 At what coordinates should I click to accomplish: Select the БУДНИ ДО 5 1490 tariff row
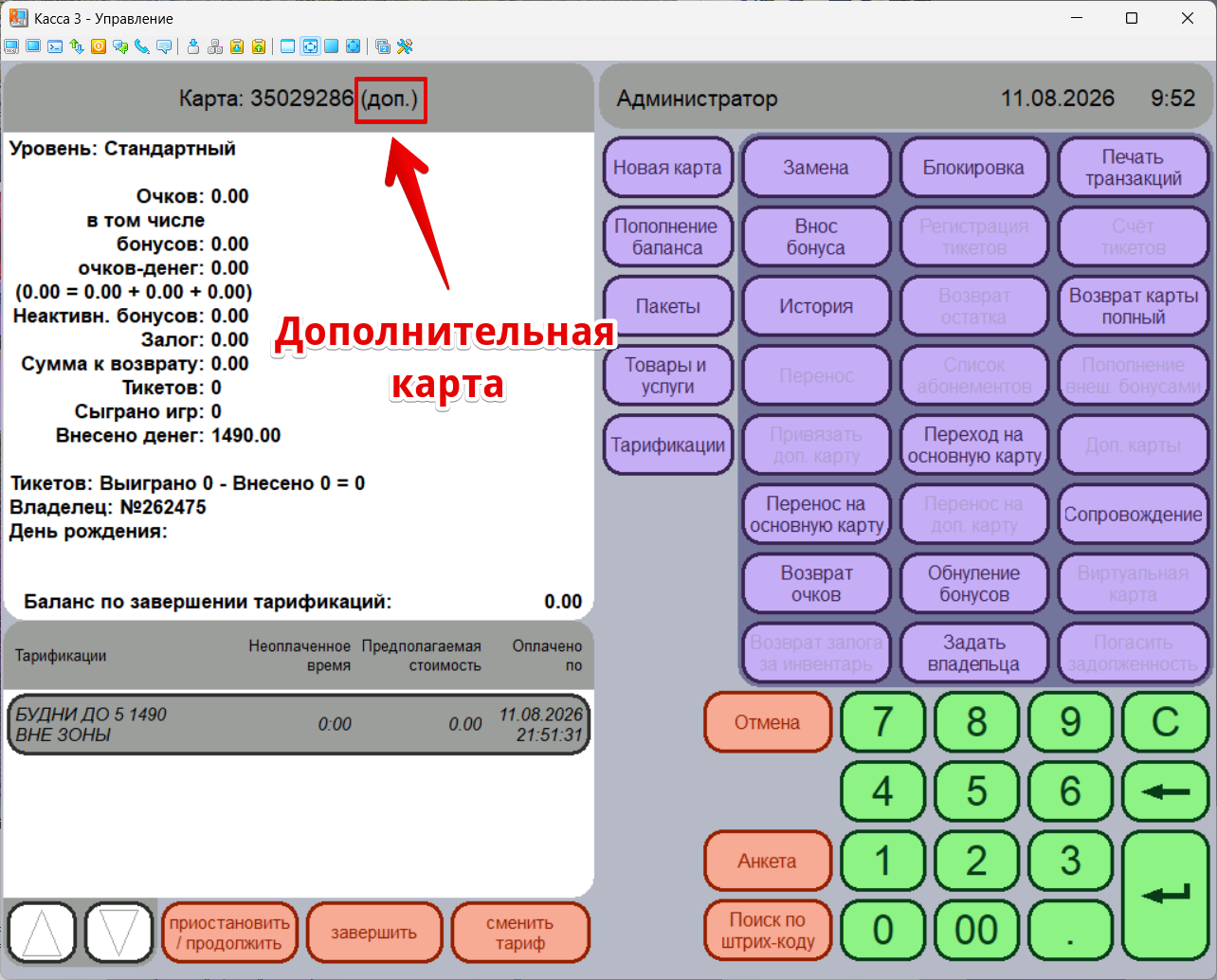point(298,724)
